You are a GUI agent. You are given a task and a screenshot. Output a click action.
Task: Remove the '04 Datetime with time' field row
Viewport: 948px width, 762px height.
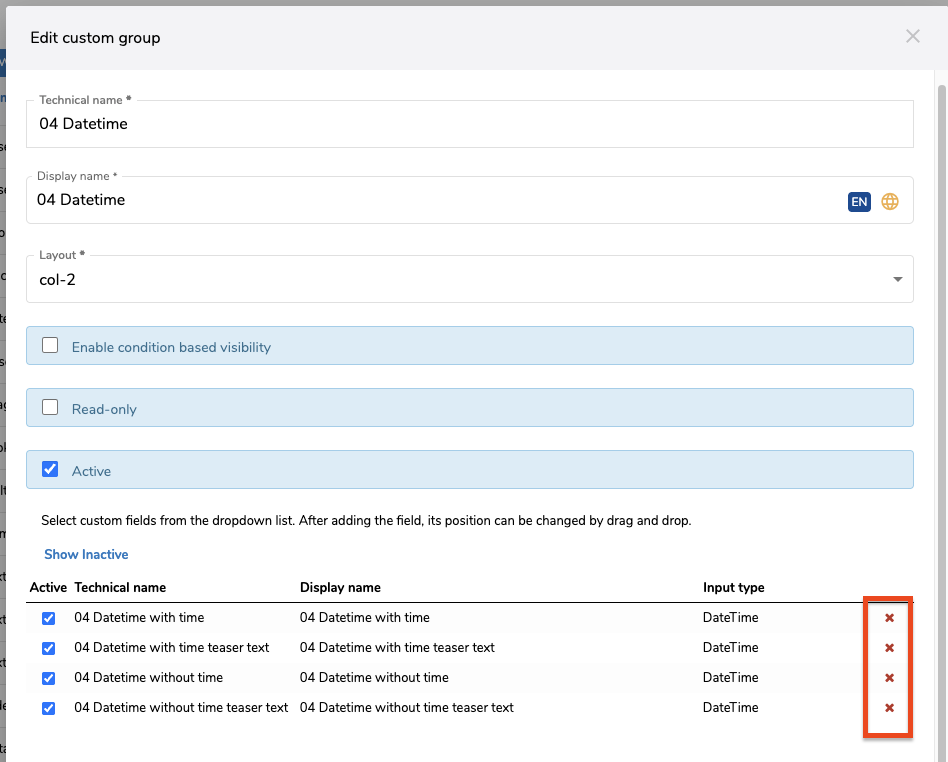click(889, 618)
